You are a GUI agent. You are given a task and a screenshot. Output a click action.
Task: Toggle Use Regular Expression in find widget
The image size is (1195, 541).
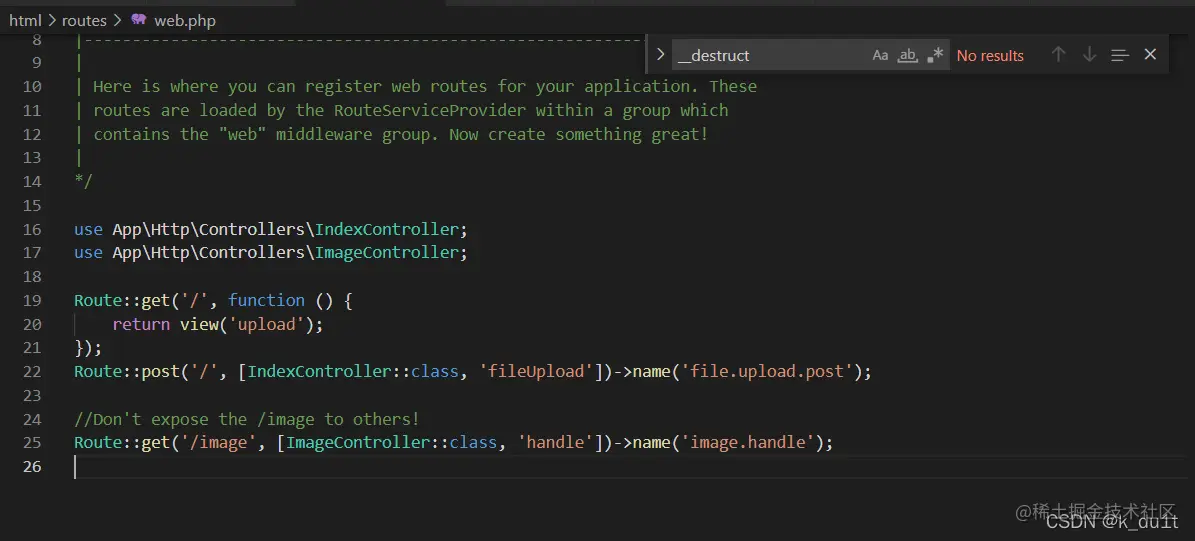coord(935,55)
